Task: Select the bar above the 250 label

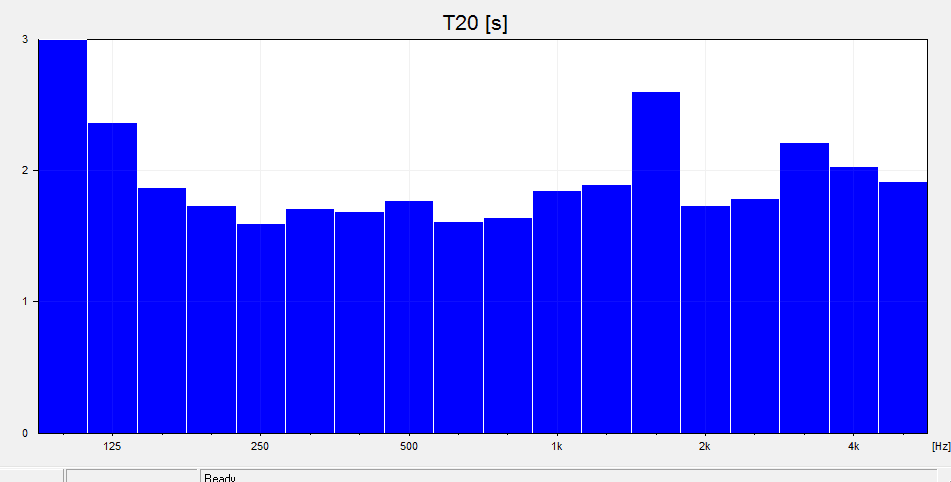Action: click(x=260, y=328)
